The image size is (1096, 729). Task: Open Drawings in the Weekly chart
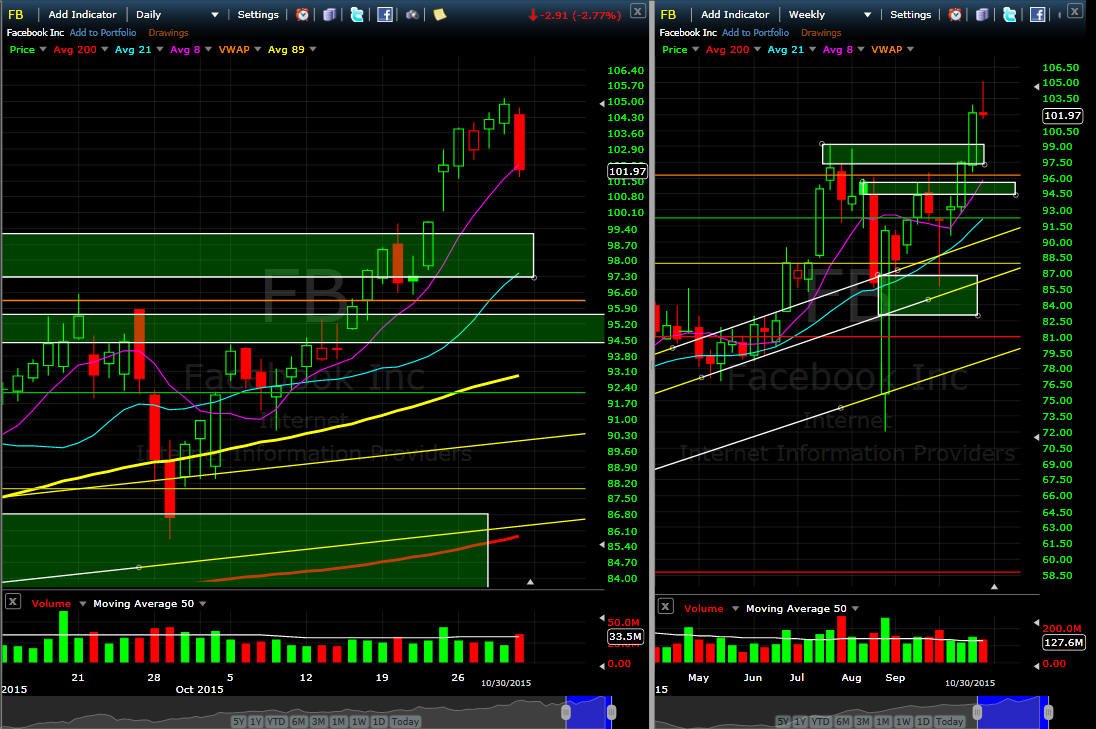[821, 32]
